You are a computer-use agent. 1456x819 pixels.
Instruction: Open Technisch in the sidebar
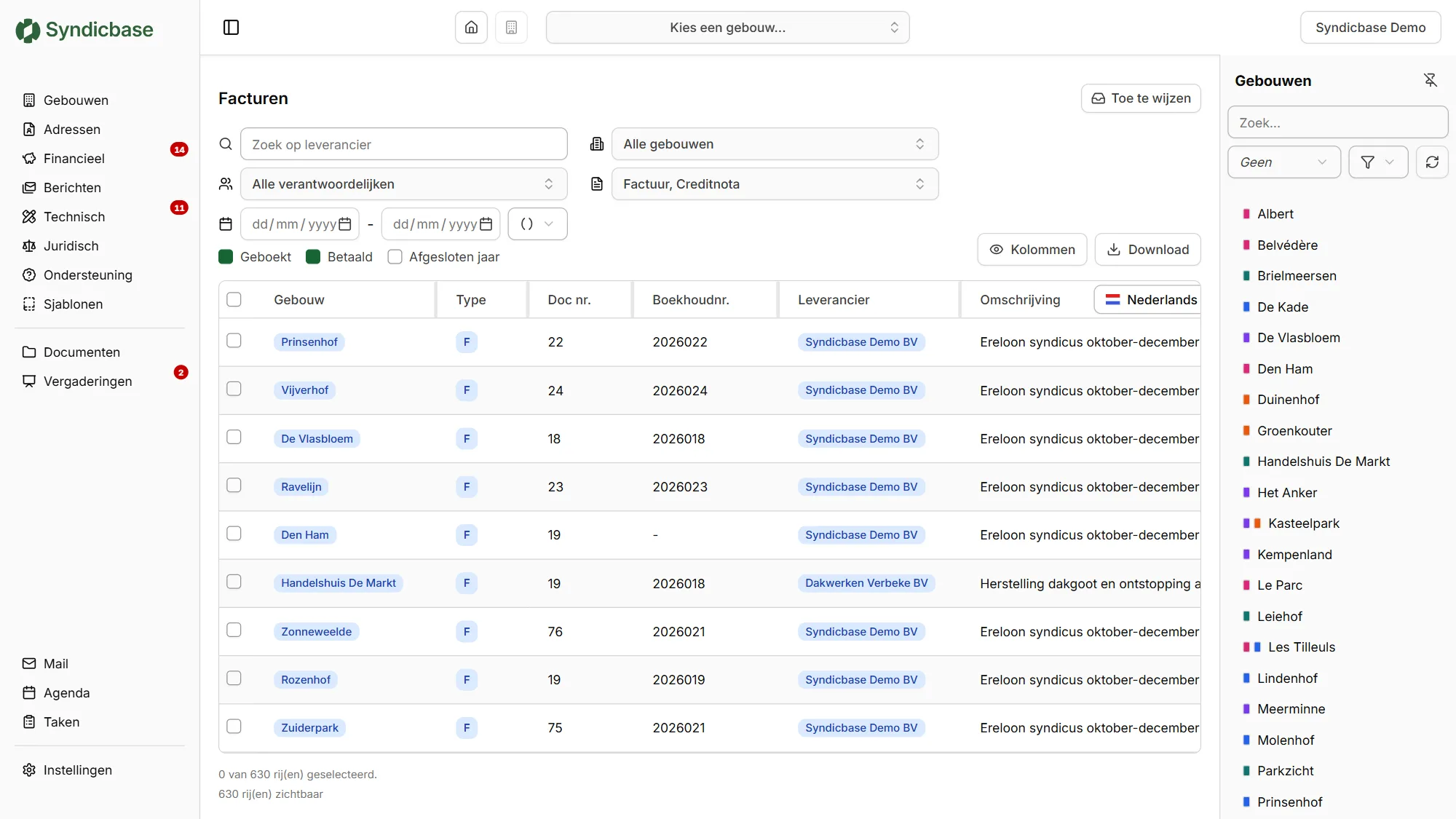click(x=74, y=217)
